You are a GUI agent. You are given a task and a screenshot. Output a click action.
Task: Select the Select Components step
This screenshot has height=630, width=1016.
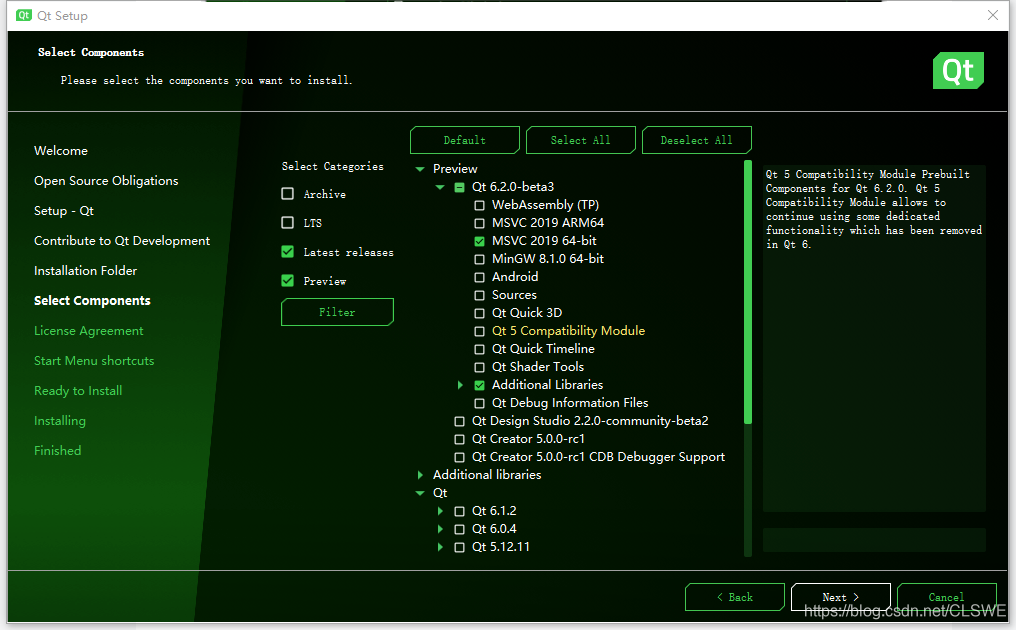pyautogui.click(x=92, y=301)
